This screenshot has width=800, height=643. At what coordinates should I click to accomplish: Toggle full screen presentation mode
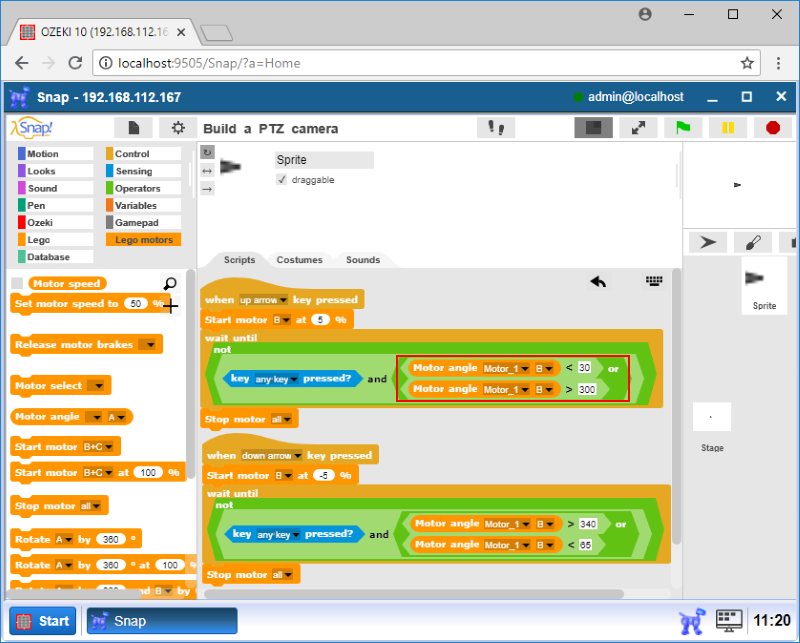pos(638,128)
